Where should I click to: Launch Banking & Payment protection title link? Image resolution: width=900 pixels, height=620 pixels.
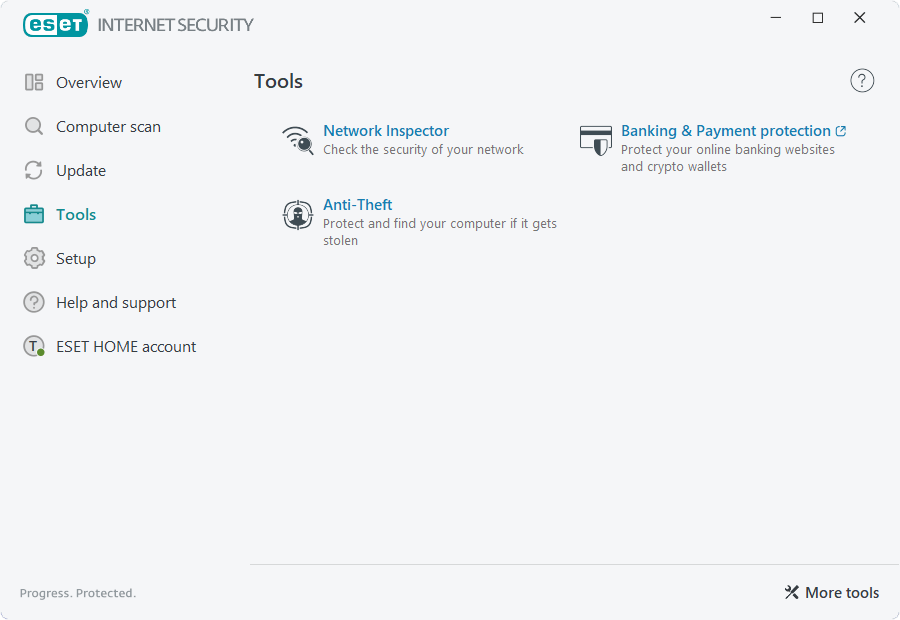(725, 131)
